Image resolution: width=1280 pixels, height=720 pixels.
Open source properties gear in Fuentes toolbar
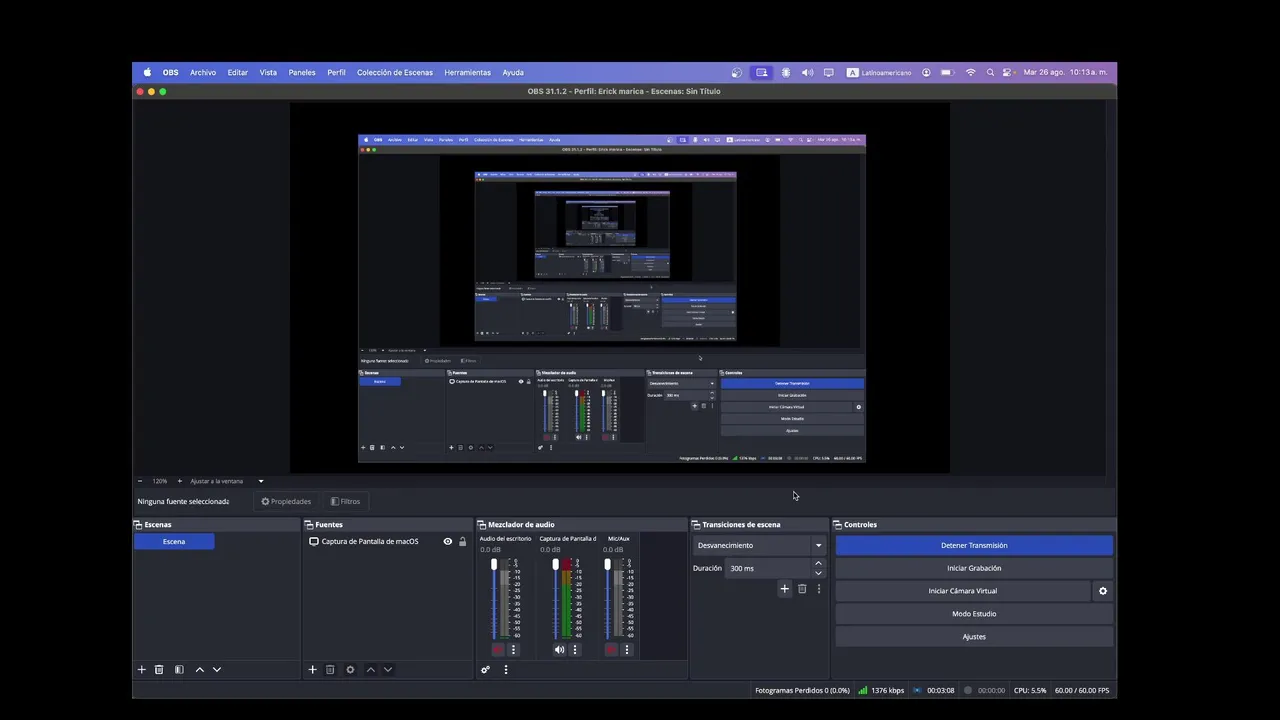(350, 670)
